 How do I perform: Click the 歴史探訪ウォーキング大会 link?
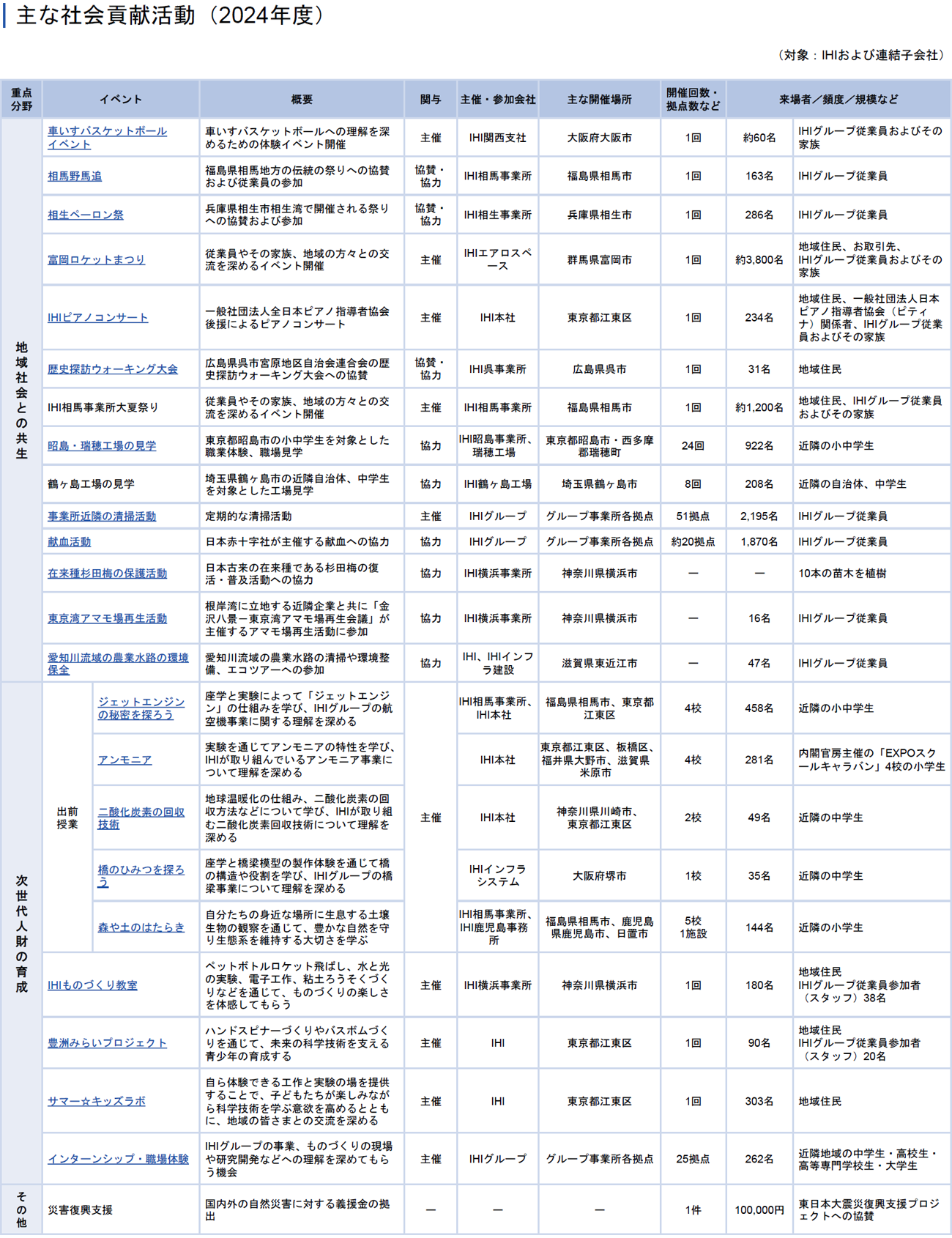tap(113, 369)
